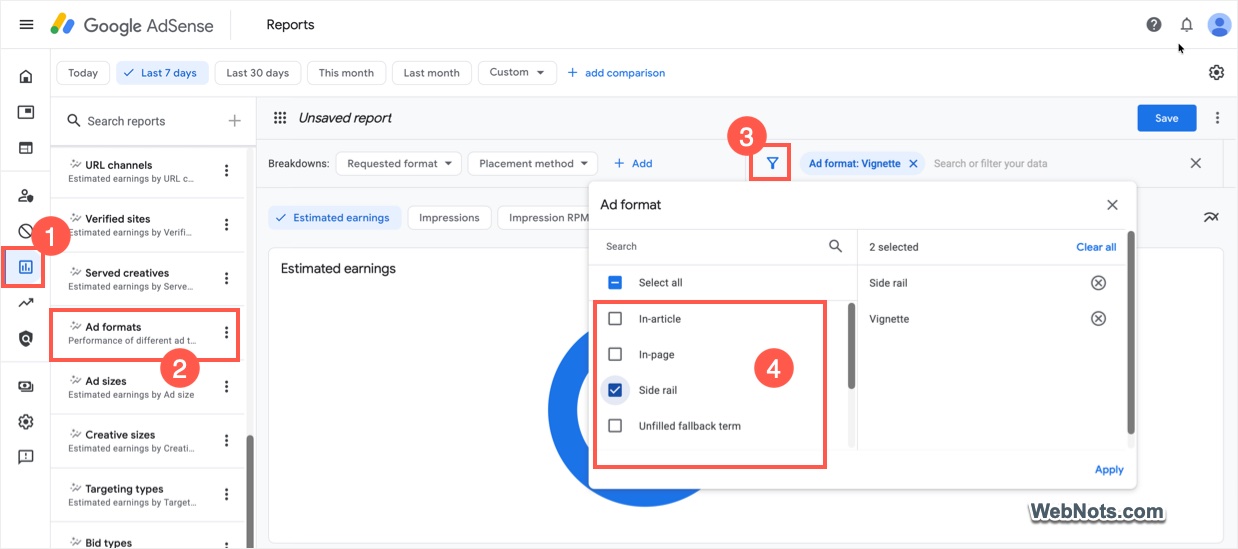Open Sites icon in sidebar

click(x=26, y=148)
